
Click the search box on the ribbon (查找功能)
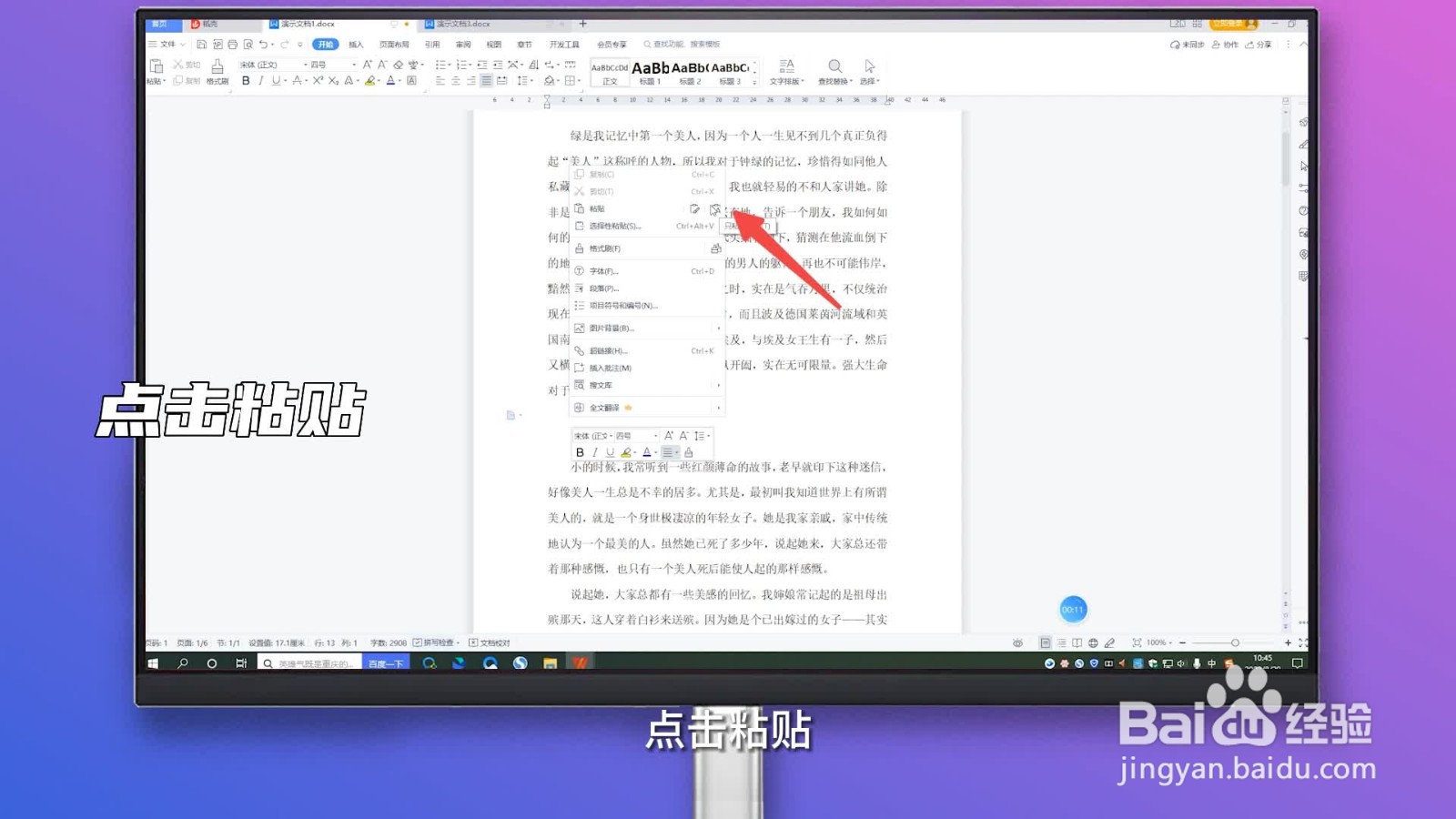pos(682,45)
